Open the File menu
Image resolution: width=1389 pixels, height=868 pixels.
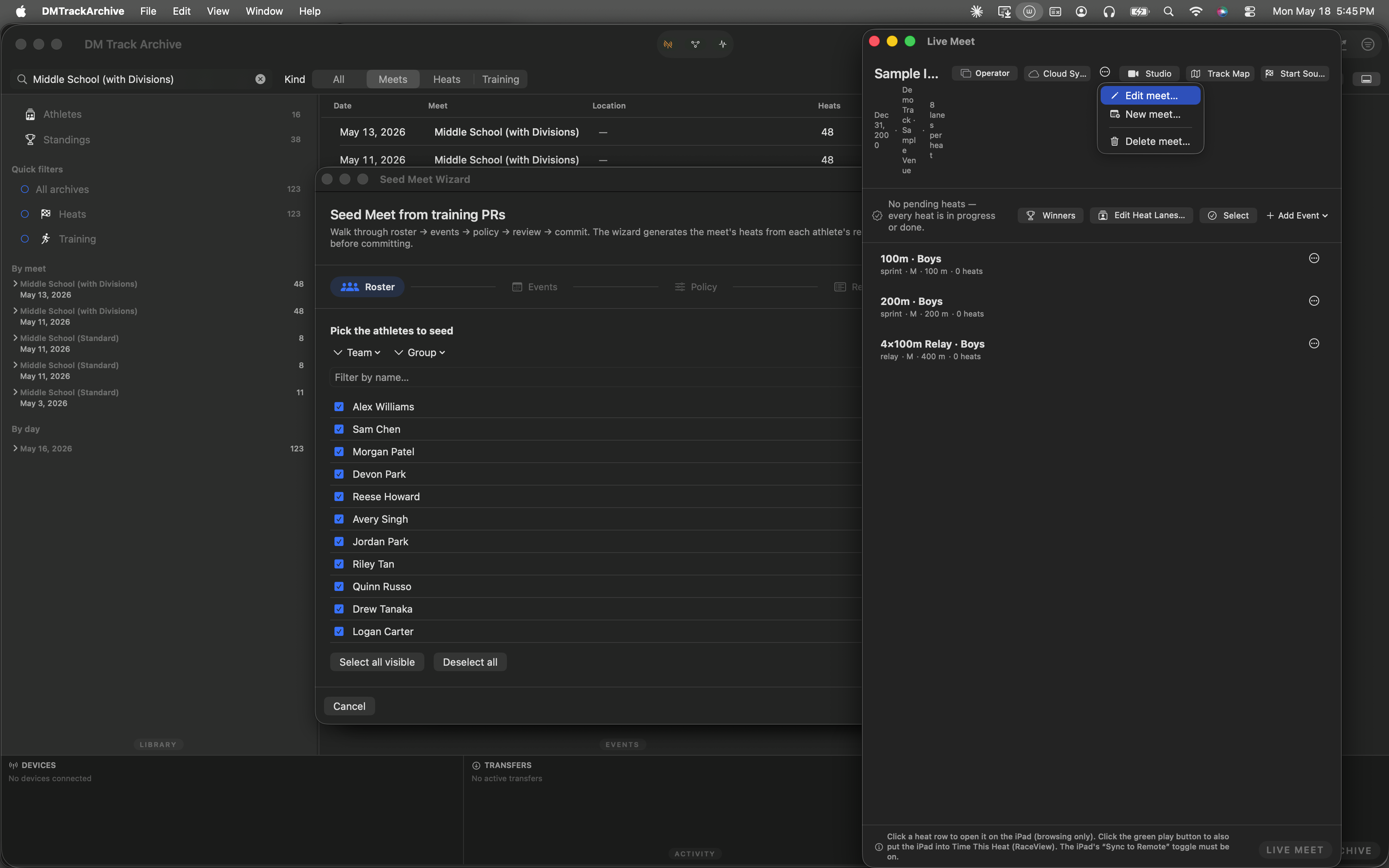pyautogui.click(x=148, y=12)
